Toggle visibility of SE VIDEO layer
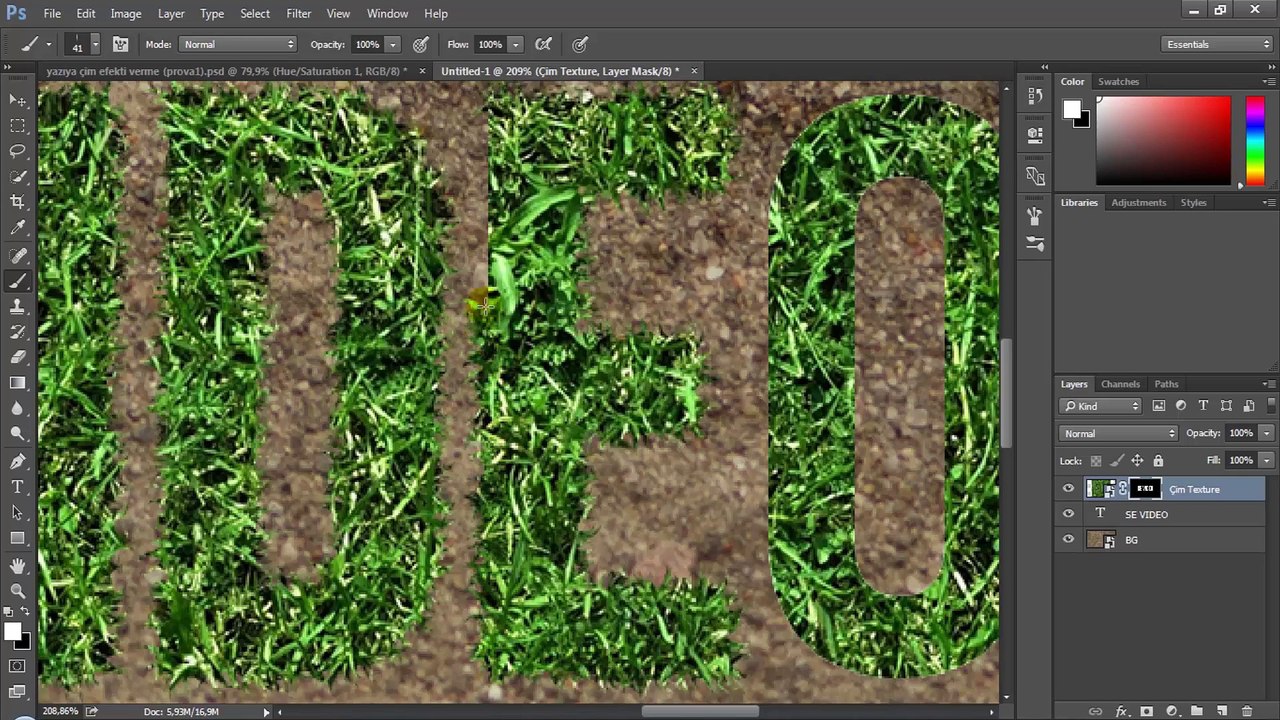Image resolution: width=1280 pixels, height=720 pixels. pyautogui.click(x=1068, y=514)
